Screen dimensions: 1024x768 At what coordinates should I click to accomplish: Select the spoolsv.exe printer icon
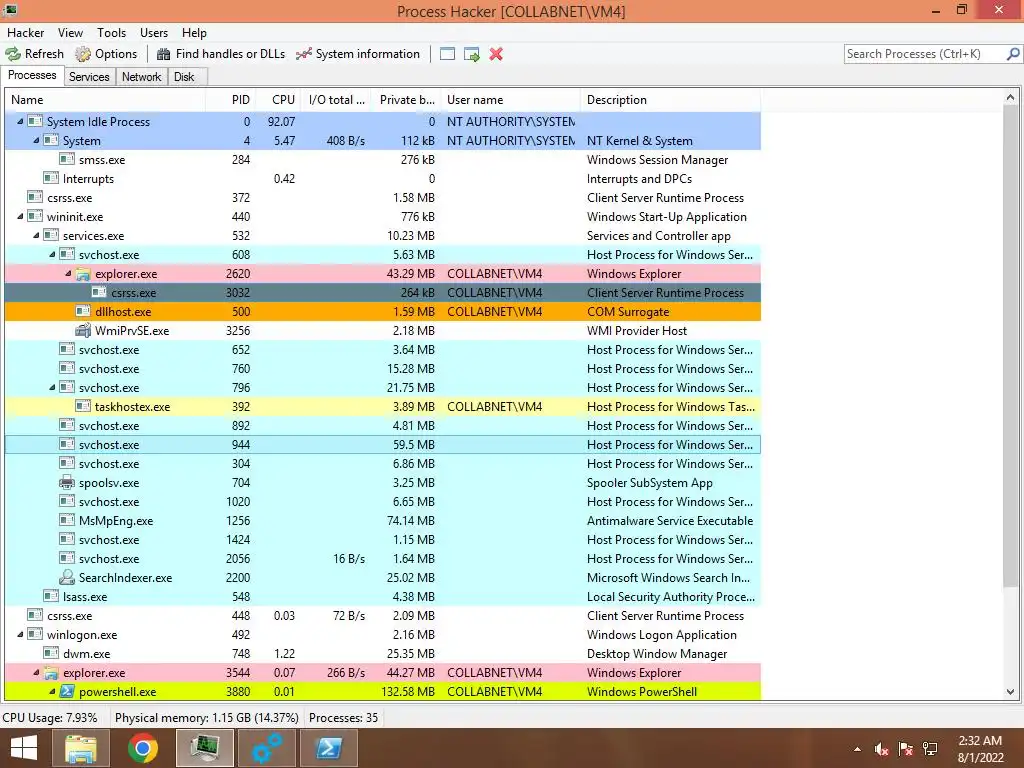67,483
